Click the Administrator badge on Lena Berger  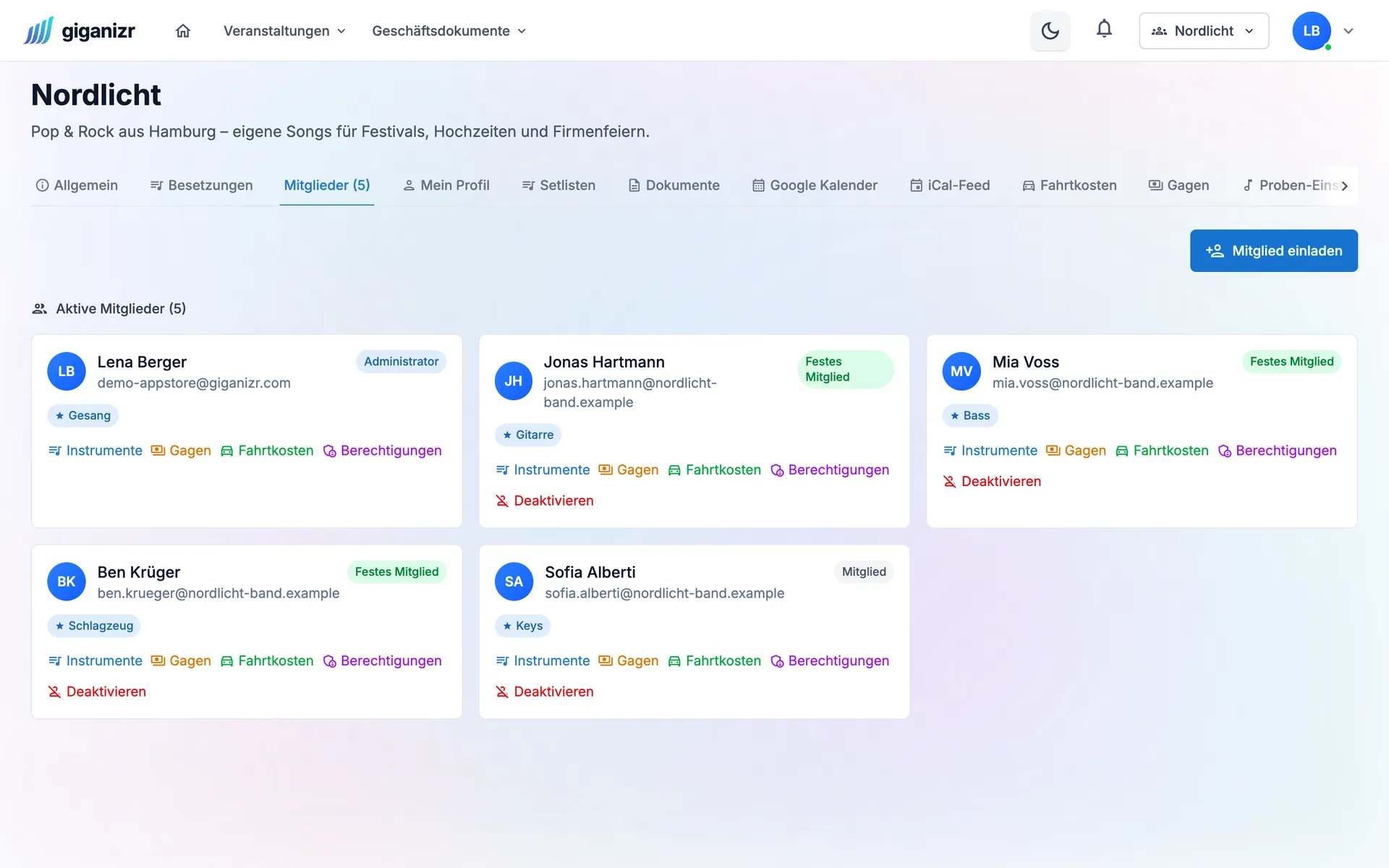(x=401, y=362)
